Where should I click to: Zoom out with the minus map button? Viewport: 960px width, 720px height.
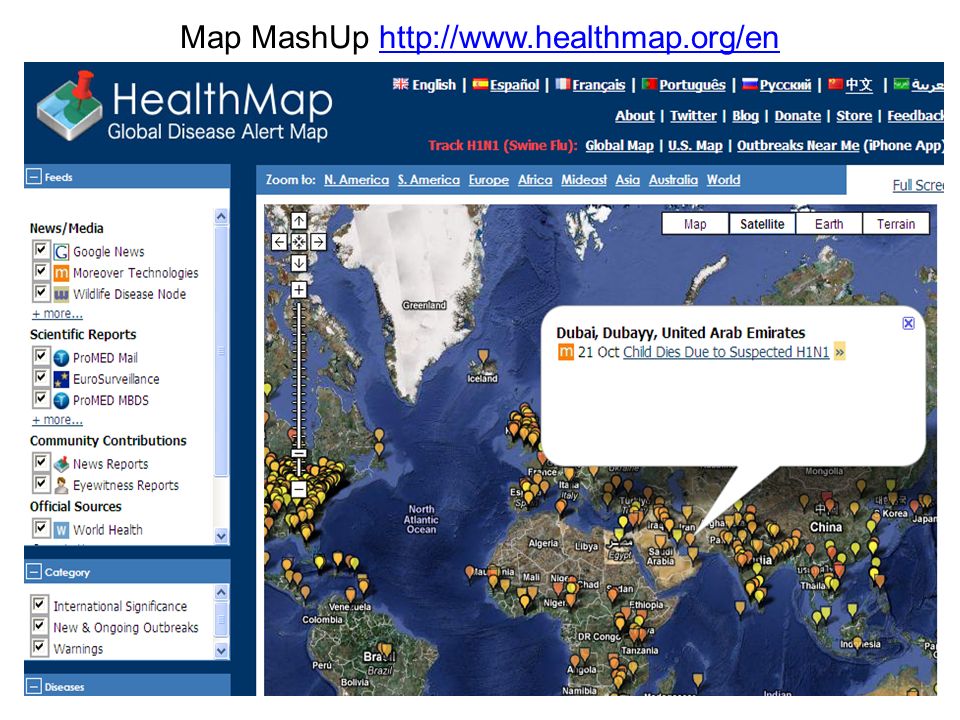[x=299, y=489]
